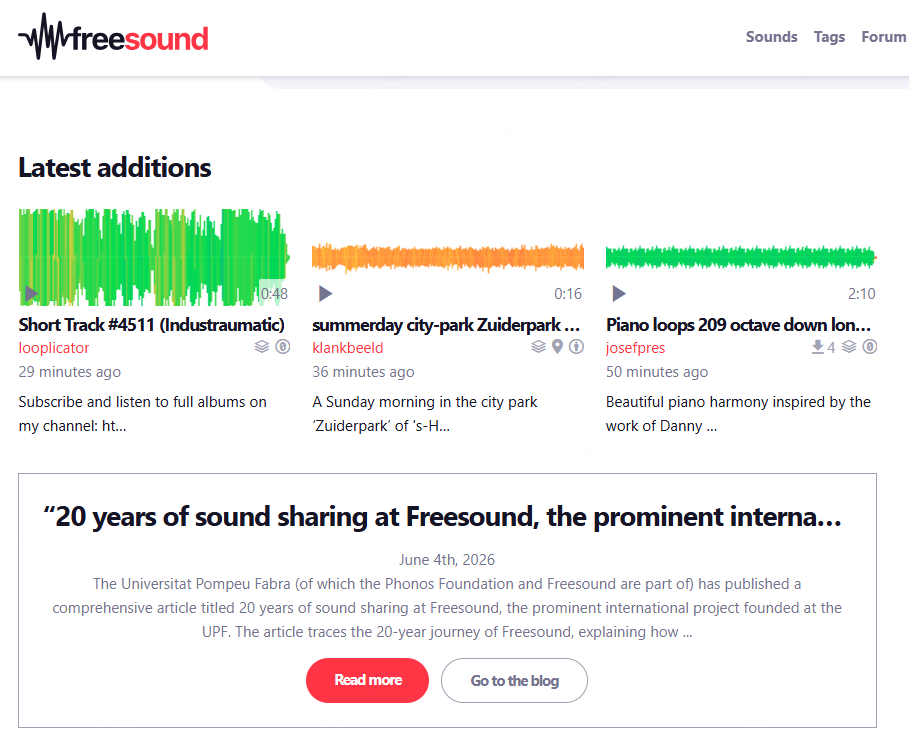Click the pack layers icon beside looplicator
The image size is (909, 748).
click(262, 347)
